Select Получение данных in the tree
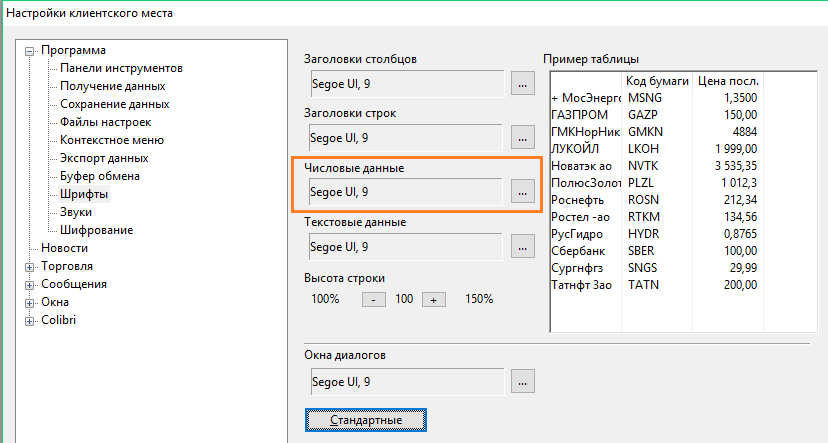Viewport: 828px width, 443px height. pyautogui.click(x=112, y=86)
